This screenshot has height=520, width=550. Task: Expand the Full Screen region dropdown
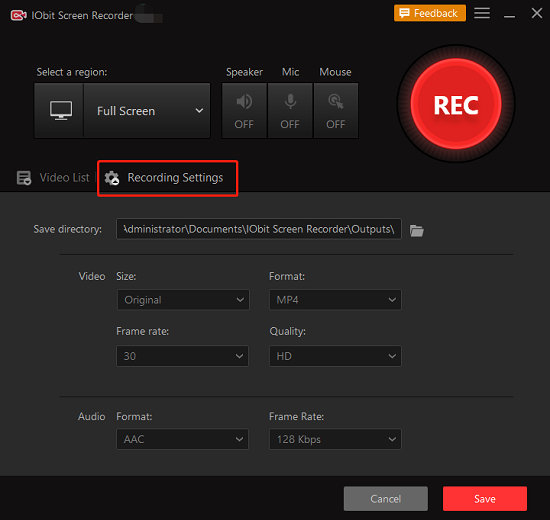click(147, 111)
